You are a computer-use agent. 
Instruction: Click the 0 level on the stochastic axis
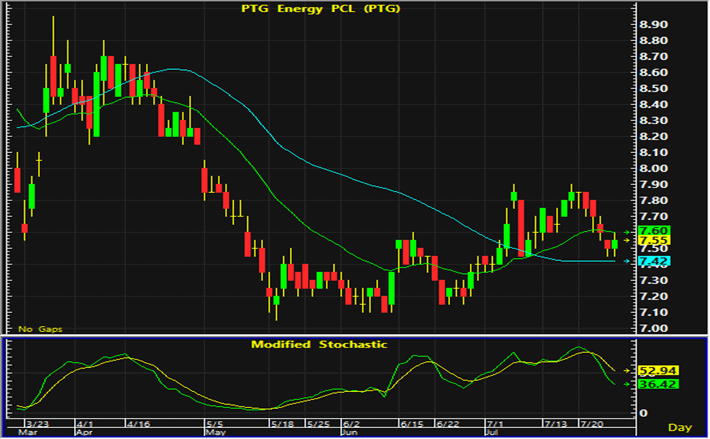(x=642, y=413)
